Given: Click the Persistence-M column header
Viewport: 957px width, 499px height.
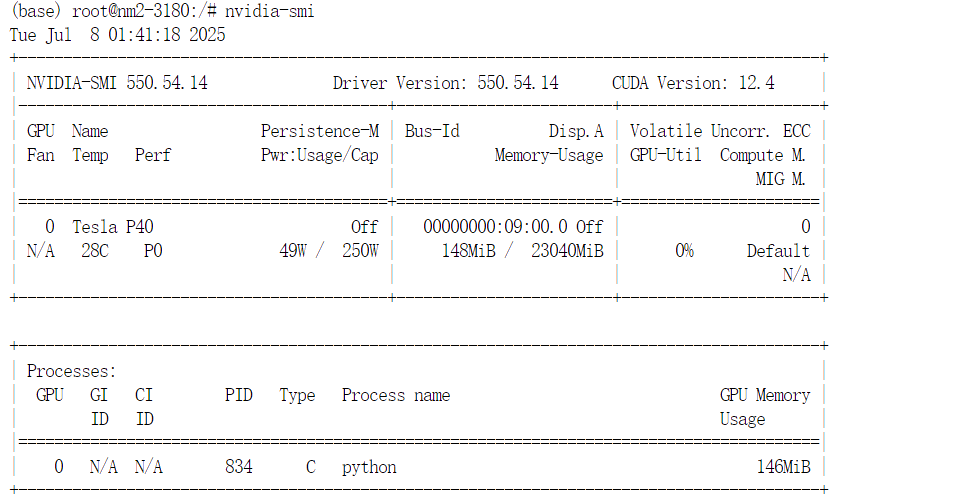Looking at the screenshot, I should 320,131.
